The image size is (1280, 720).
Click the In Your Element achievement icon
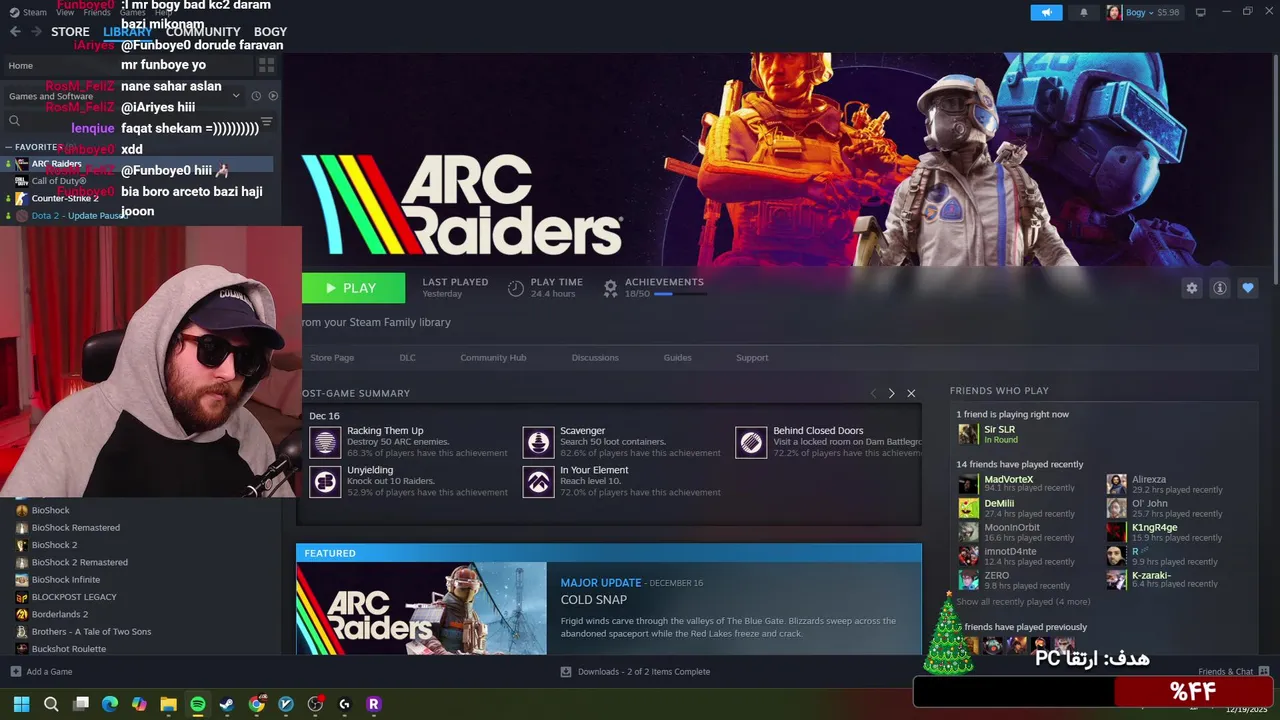tap(538, 482)
